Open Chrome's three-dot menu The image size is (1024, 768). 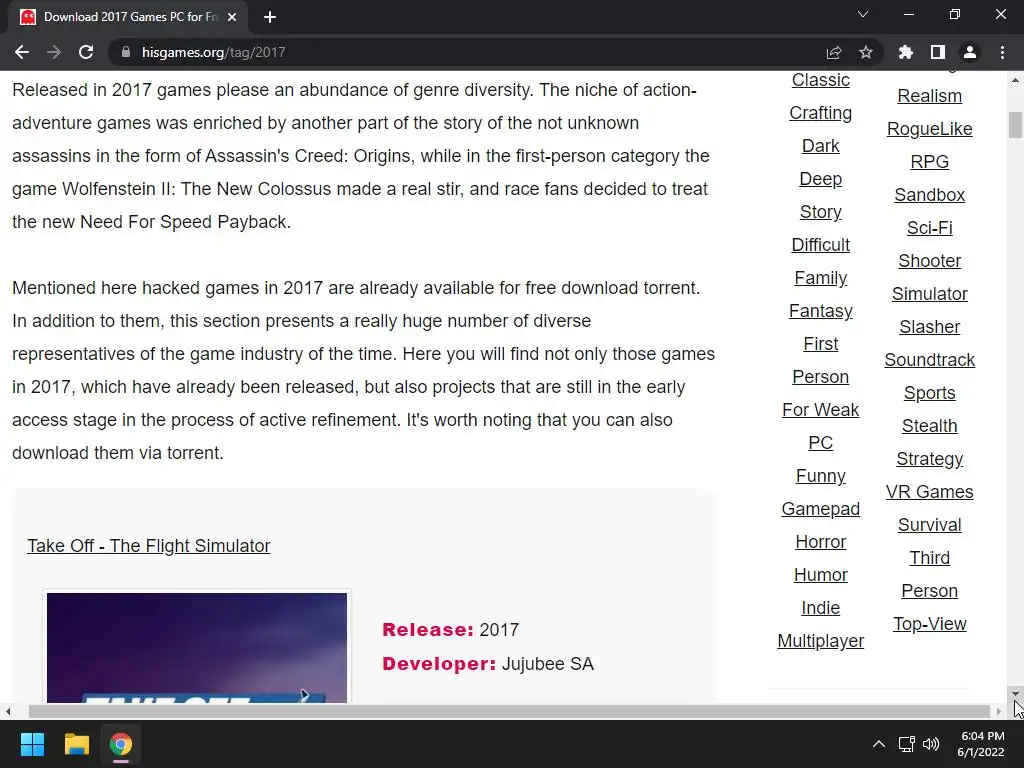(1002, 52)
